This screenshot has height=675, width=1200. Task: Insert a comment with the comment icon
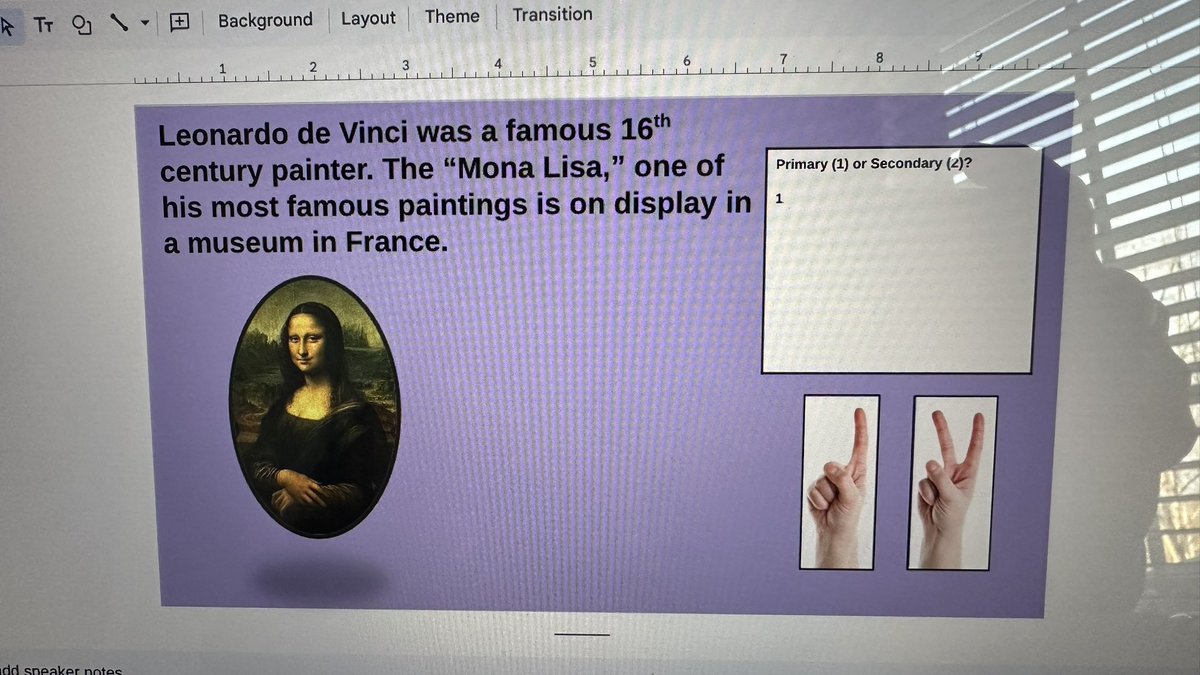point(180,21)
